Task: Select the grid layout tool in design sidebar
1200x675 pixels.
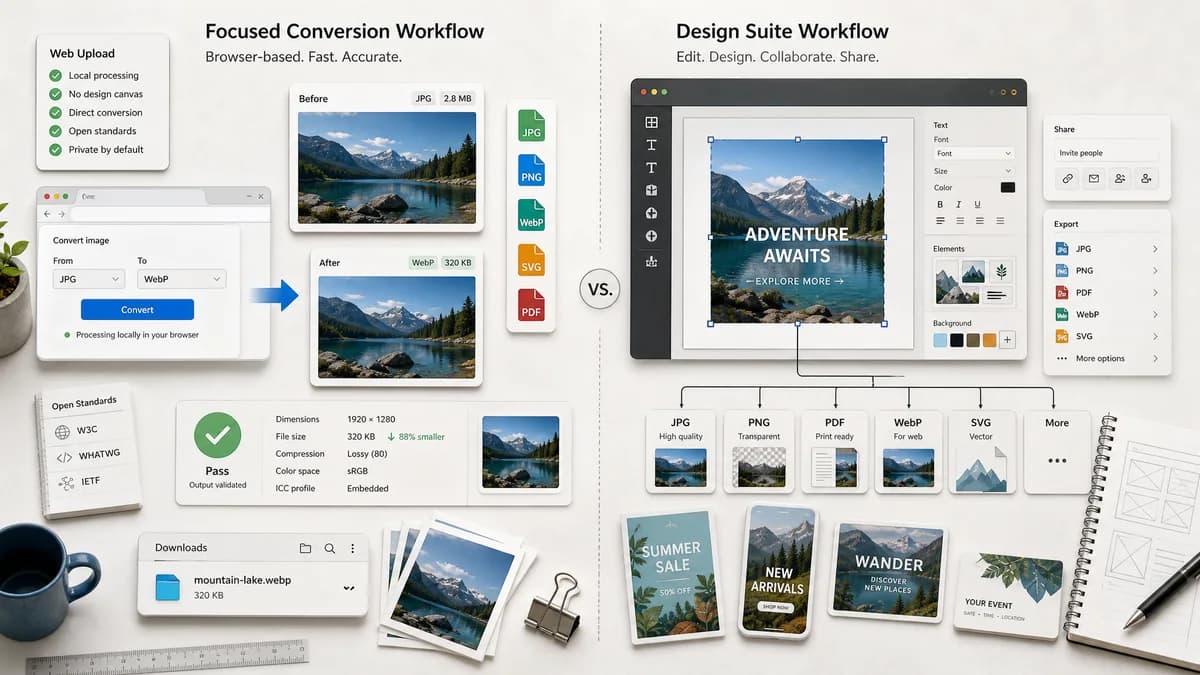Action: pos(652,122)
